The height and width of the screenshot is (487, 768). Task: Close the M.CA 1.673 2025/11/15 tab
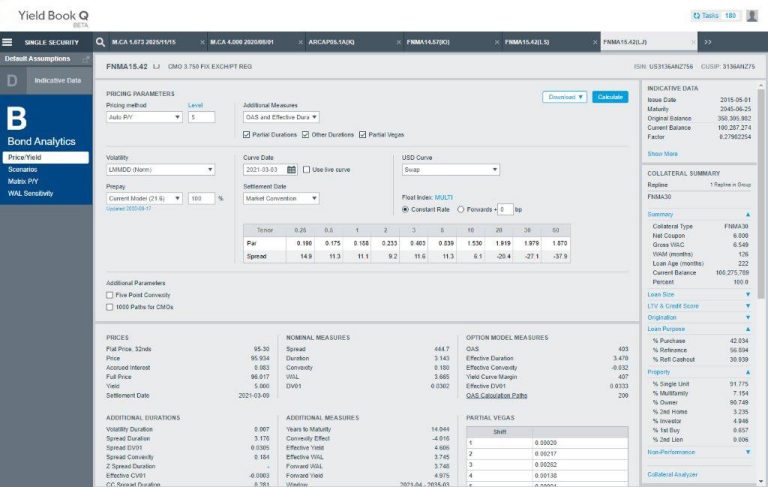click(202, 43)
